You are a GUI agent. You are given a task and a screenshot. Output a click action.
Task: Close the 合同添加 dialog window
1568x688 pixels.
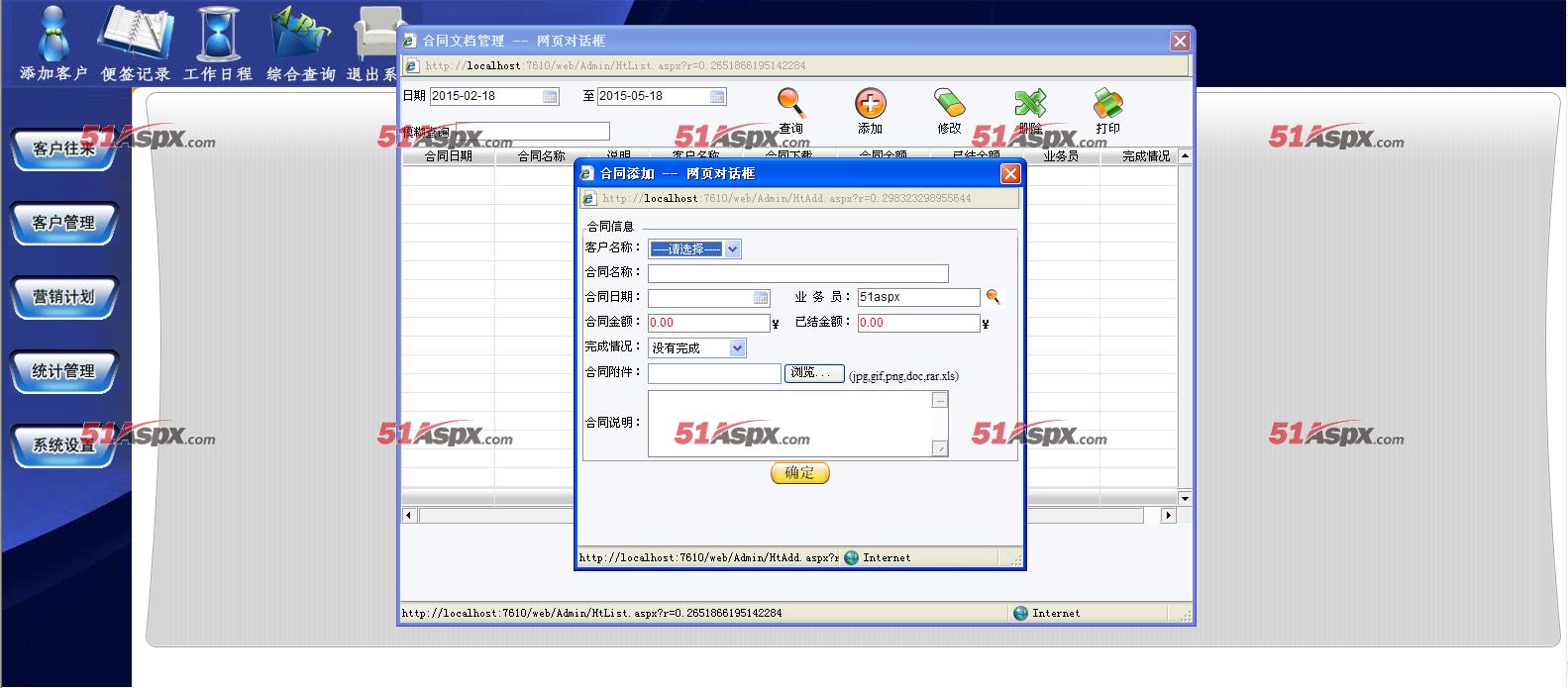pyautogui.click(x=1010, y=173)
